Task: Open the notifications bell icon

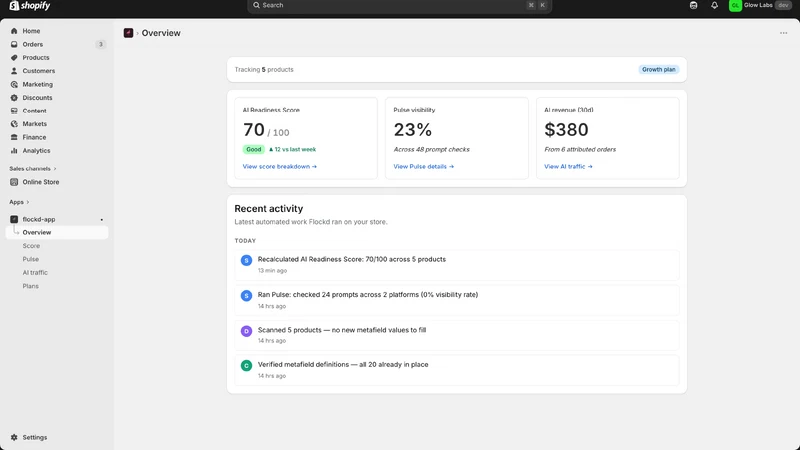Action: pos(714,5)
